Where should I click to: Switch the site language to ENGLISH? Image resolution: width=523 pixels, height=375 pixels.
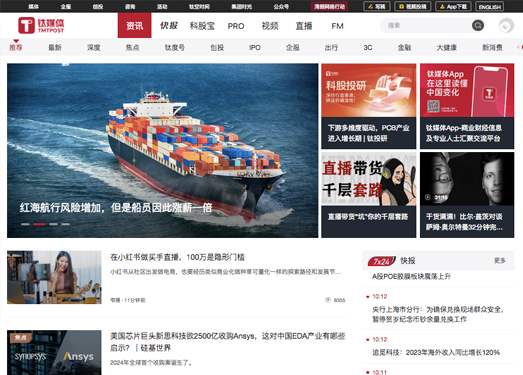[x=490, y=6]
